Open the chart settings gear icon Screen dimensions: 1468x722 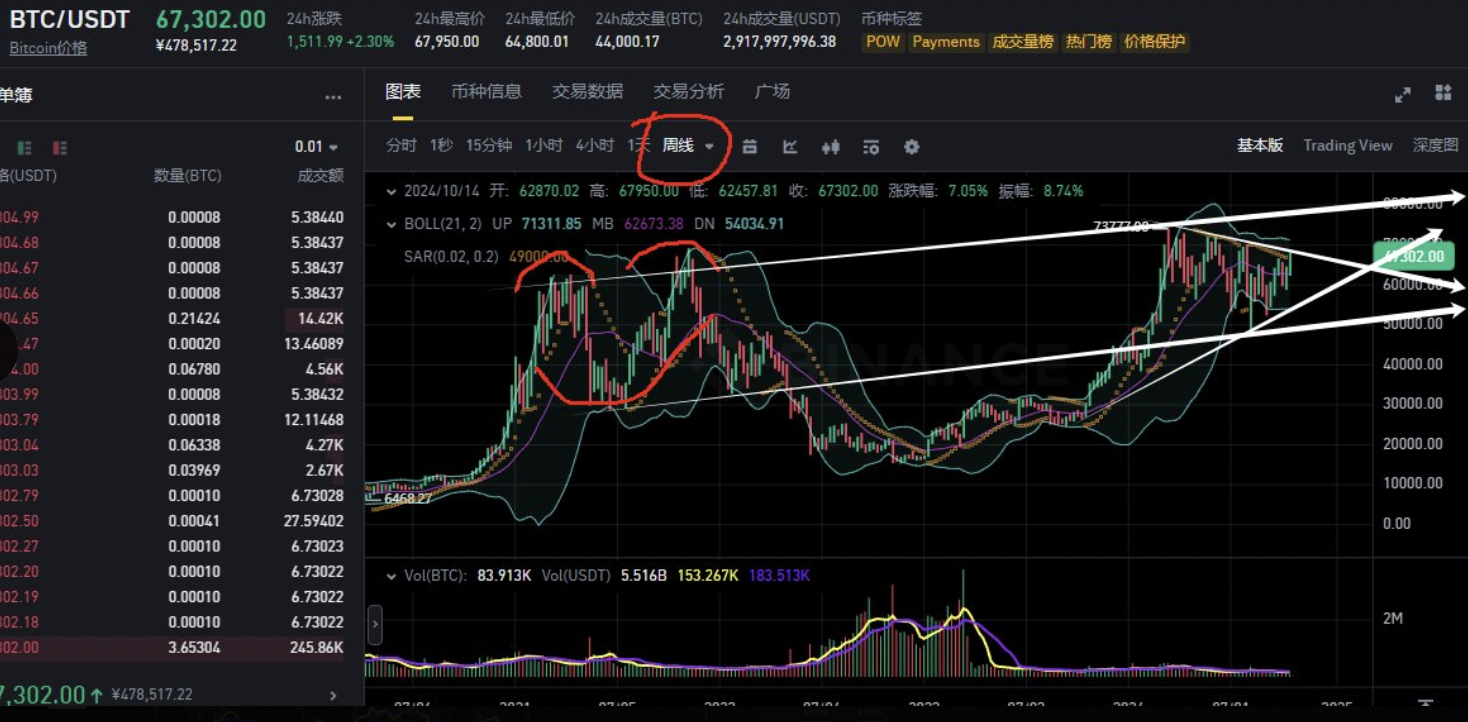coord(911,147)
